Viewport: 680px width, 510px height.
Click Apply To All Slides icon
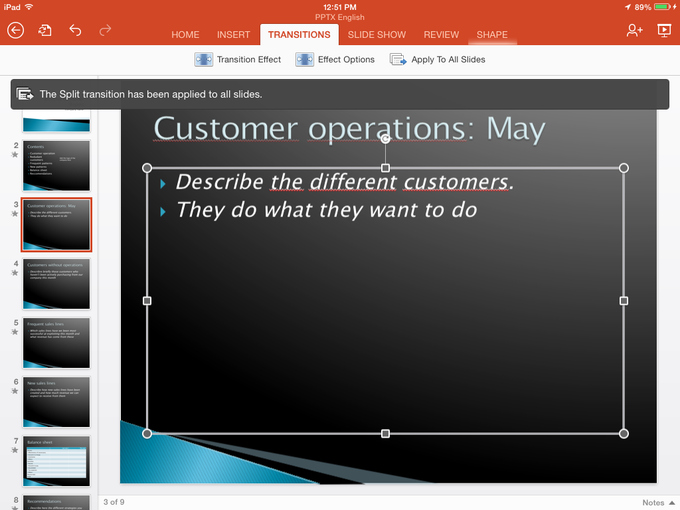point(398,59)
